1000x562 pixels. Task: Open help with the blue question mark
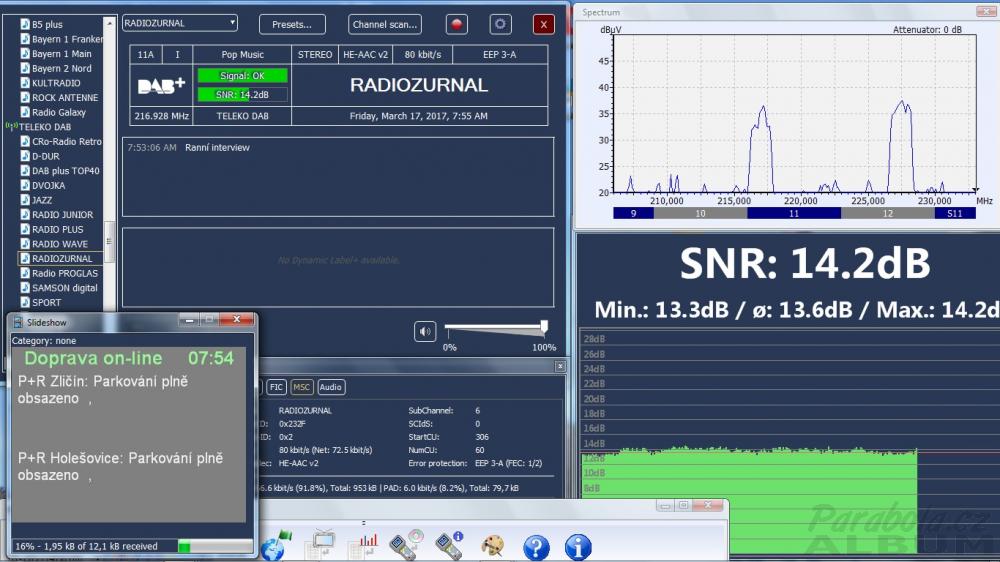536,547
